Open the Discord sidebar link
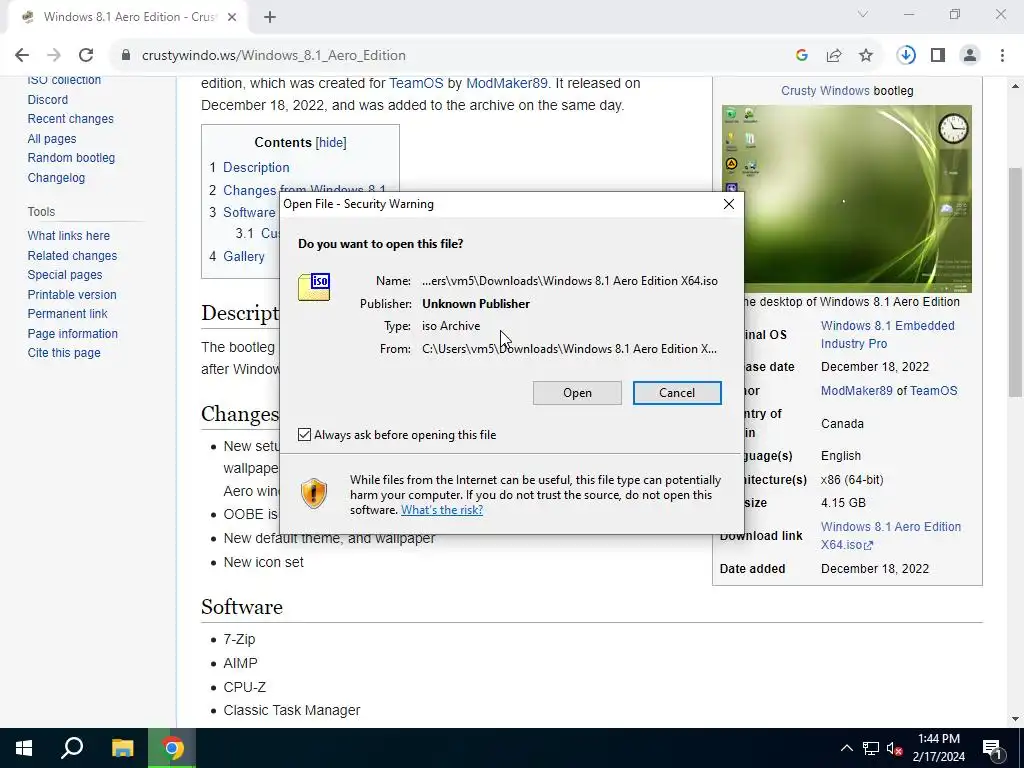The image size is (1024, 768). click(x=48, y=100)
